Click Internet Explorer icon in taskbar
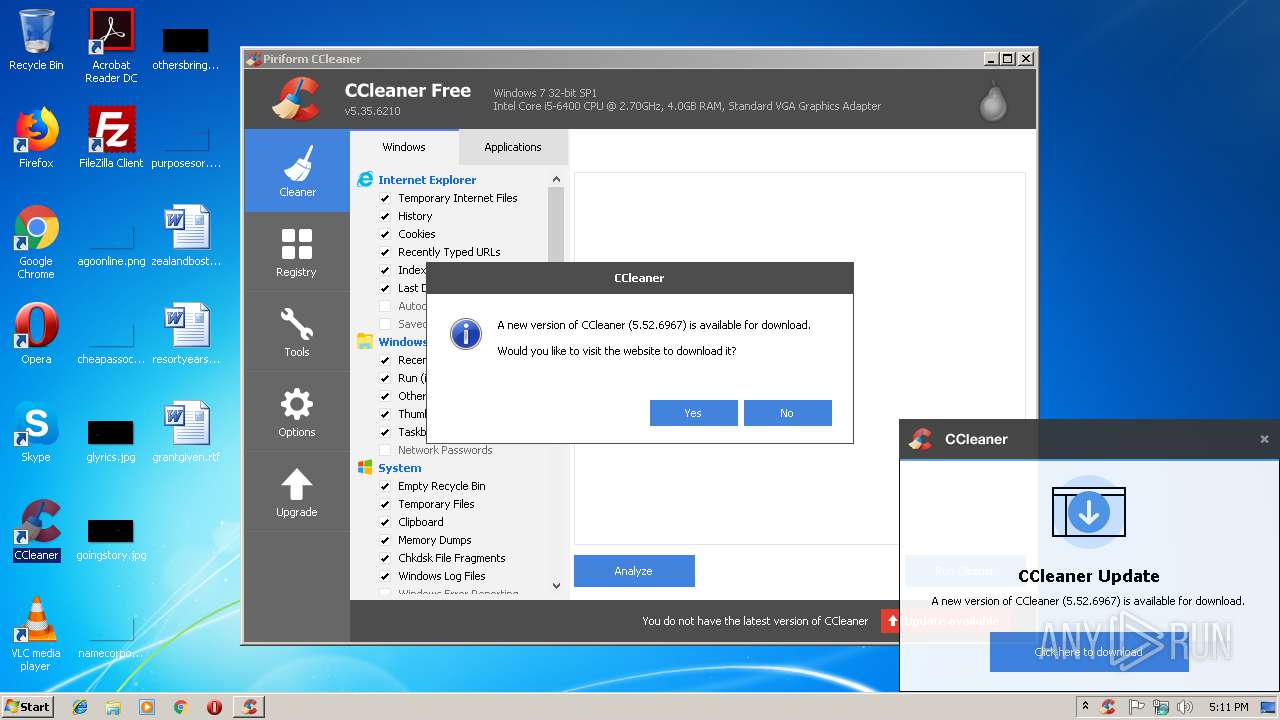The image size is (1280, 720). click(80, 707)
